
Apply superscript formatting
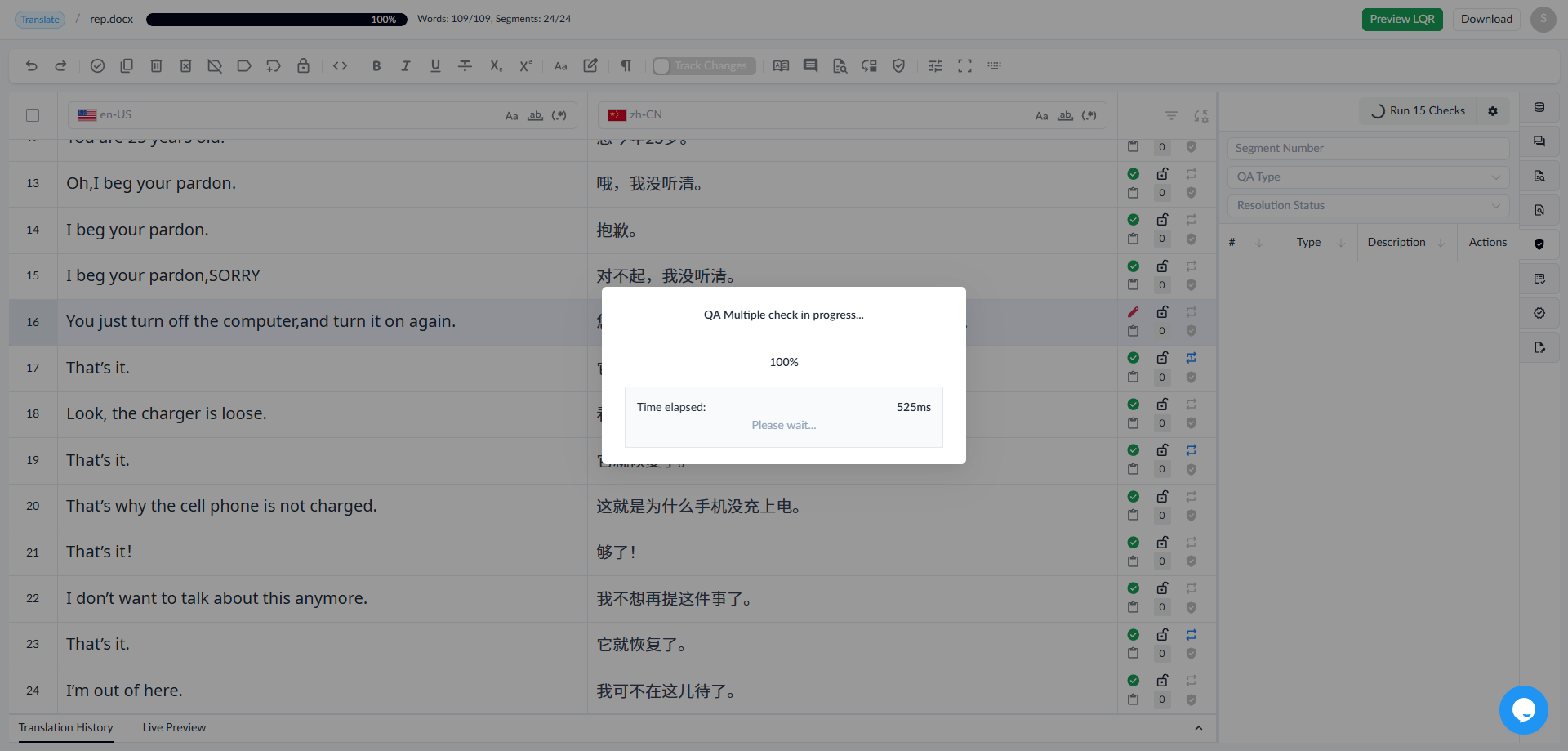point(525,66)
